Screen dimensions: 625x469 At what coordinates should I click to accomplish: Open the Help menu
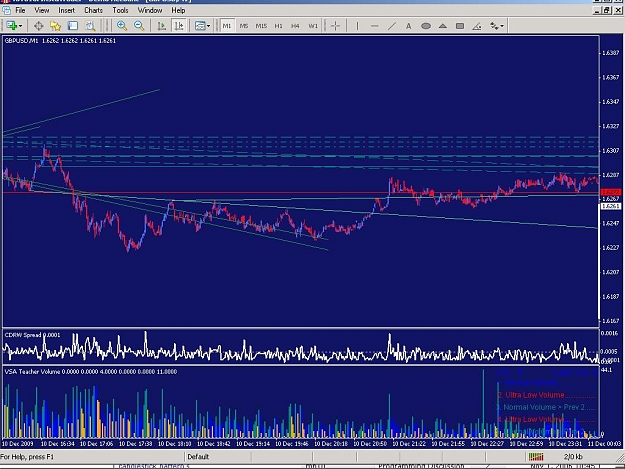tap(178, 10)
